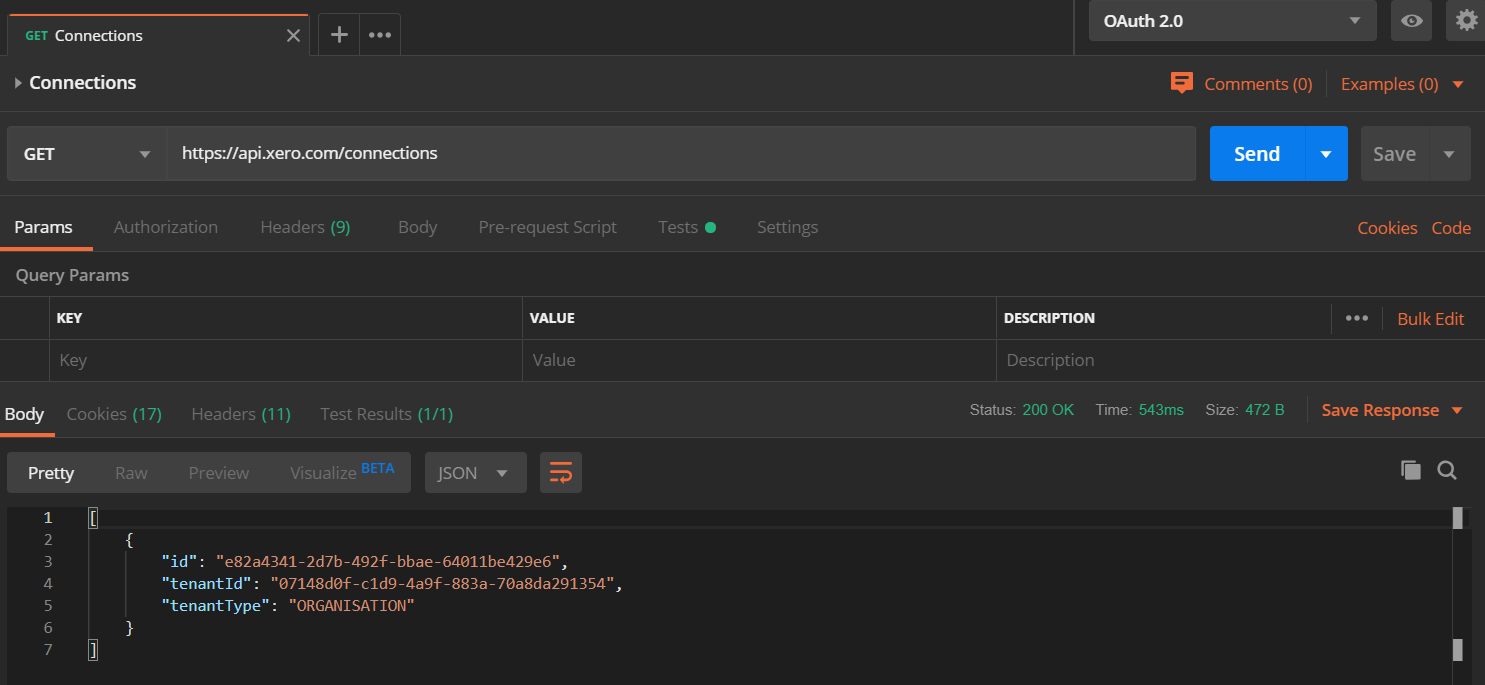Choose Preview response view
1485x685 pixels.
coord(219,473)
